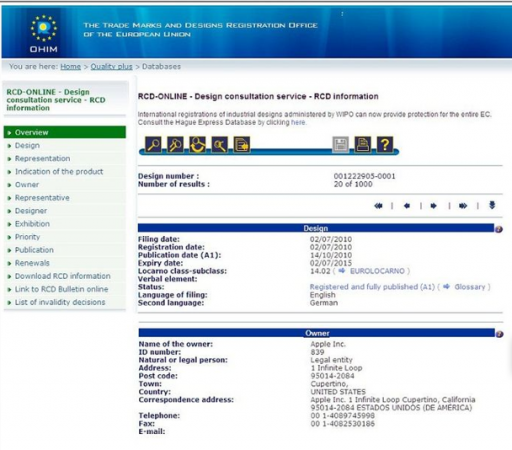Click owner name Apple Inc.

tap(328, 344)
